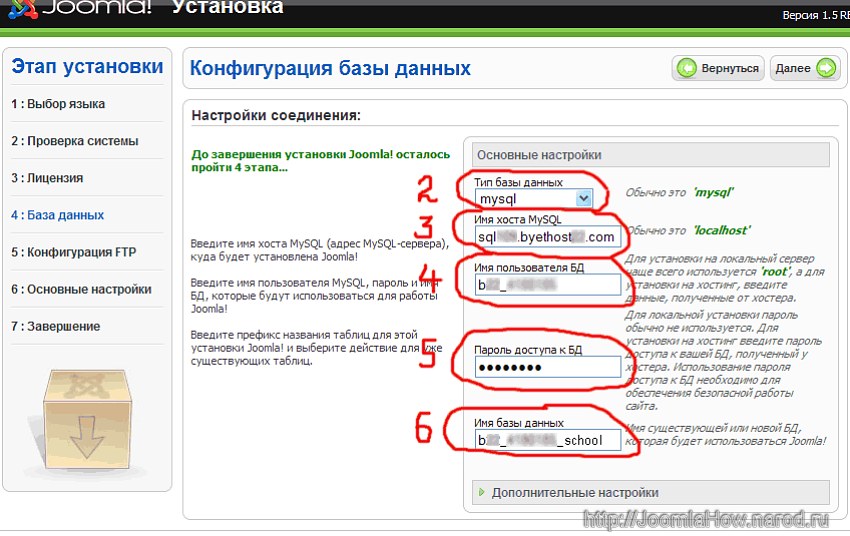Click the 'localhost' hint text
The image size is (850, 536).
(x=722, y=230)
